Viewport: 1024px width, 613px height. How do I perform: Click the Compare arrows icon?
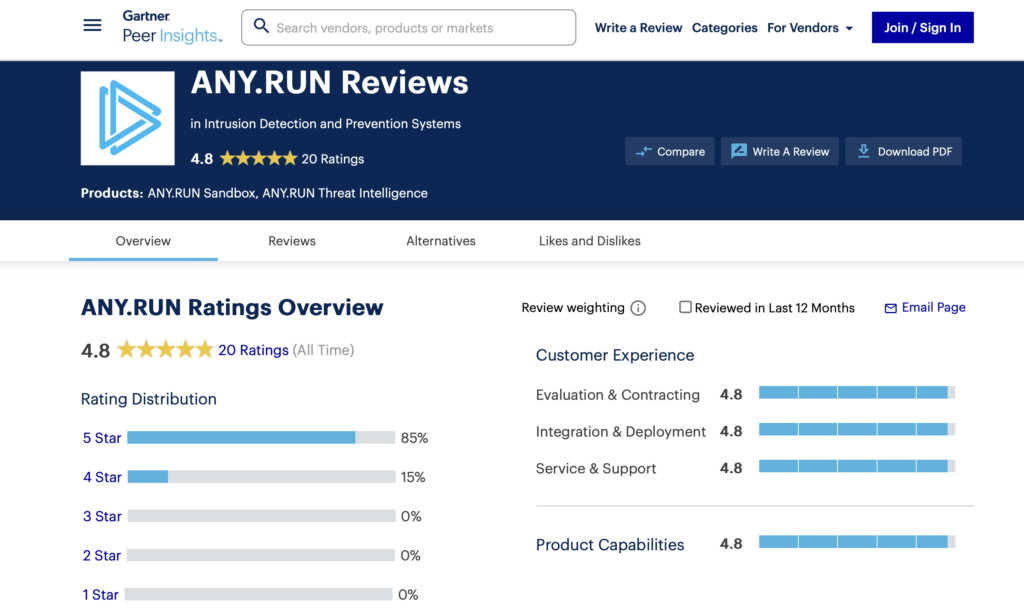[x=643, y=152]
